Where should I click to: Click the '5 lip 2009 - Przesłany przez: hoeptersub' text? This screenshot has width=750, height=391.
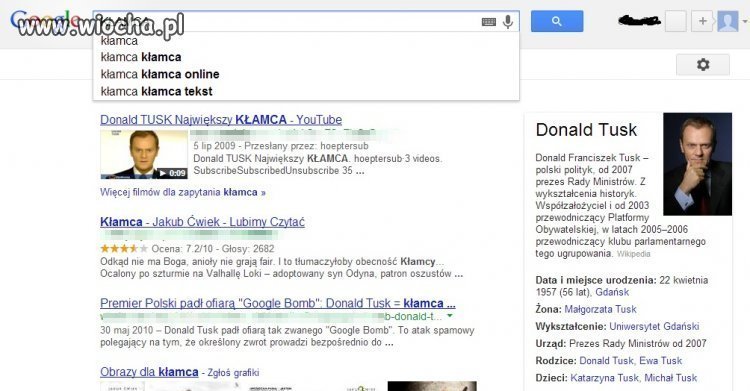[x=281, y=145]
